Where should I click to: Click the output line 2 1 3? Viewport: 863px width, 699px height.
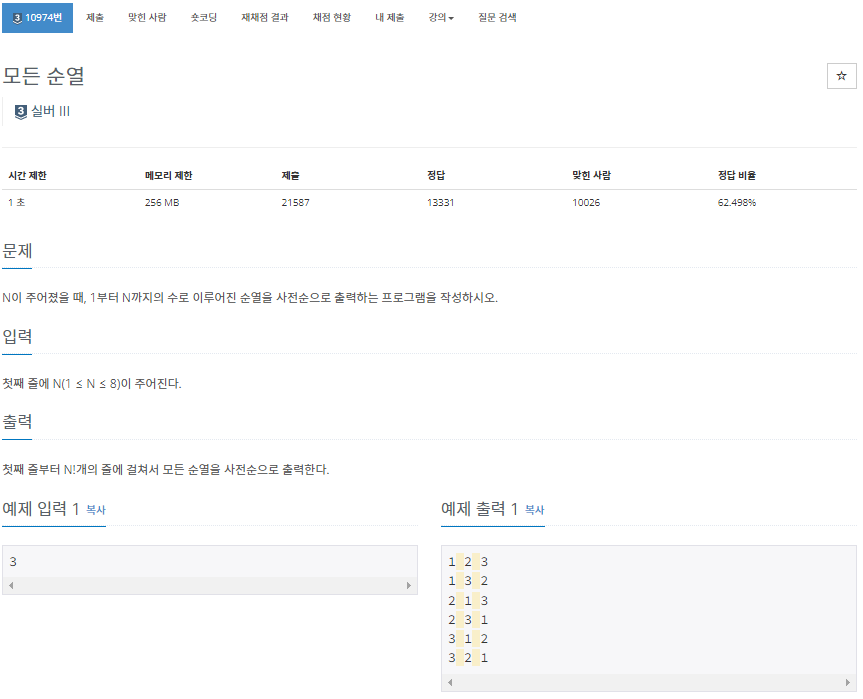[x=468, y=600]
